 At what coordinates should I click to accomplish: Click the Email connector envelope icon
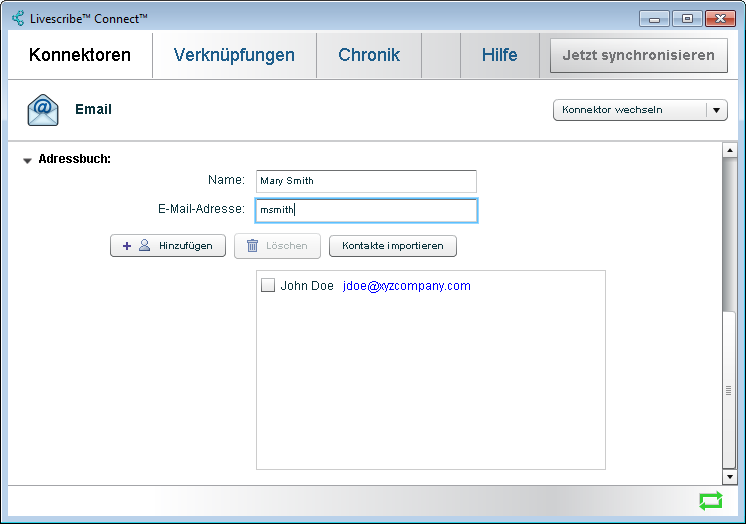pos(43,110)
